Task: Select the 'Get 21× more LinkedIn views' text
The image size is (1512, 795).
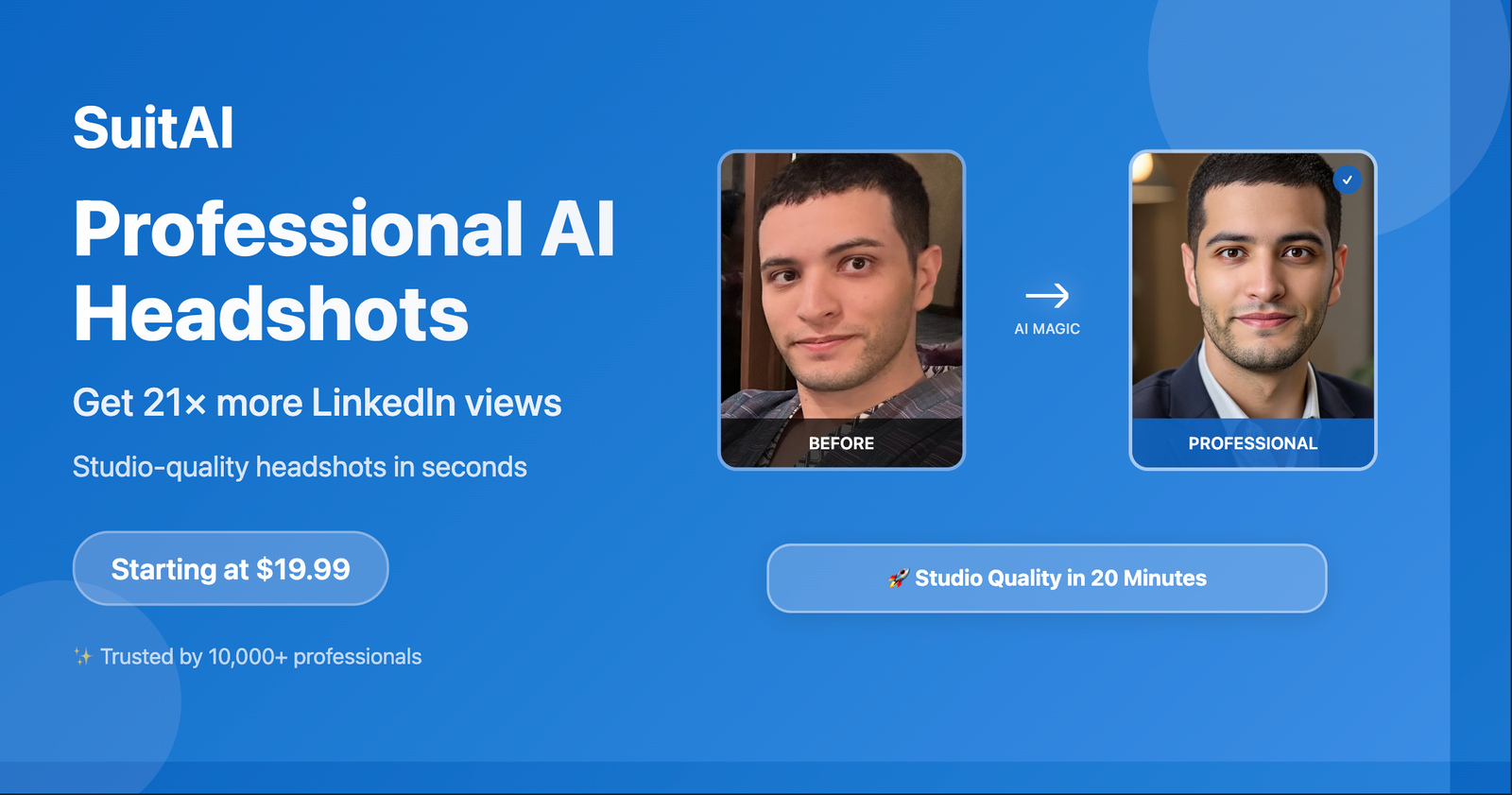Action: coord(317,403)
